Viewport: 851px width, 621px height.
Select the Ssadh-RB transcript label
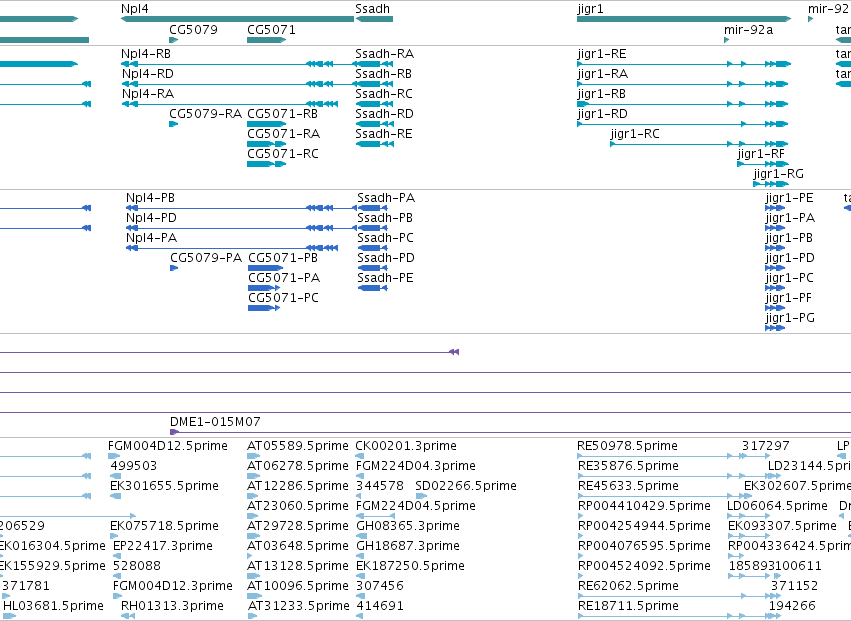[383, 74]
